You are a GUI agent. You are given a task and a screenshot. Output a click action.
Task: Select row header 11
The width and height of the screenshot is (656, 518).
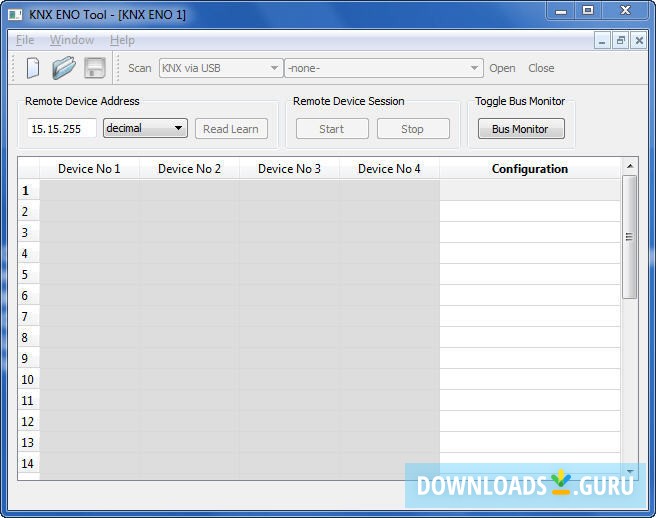[28, 400]
